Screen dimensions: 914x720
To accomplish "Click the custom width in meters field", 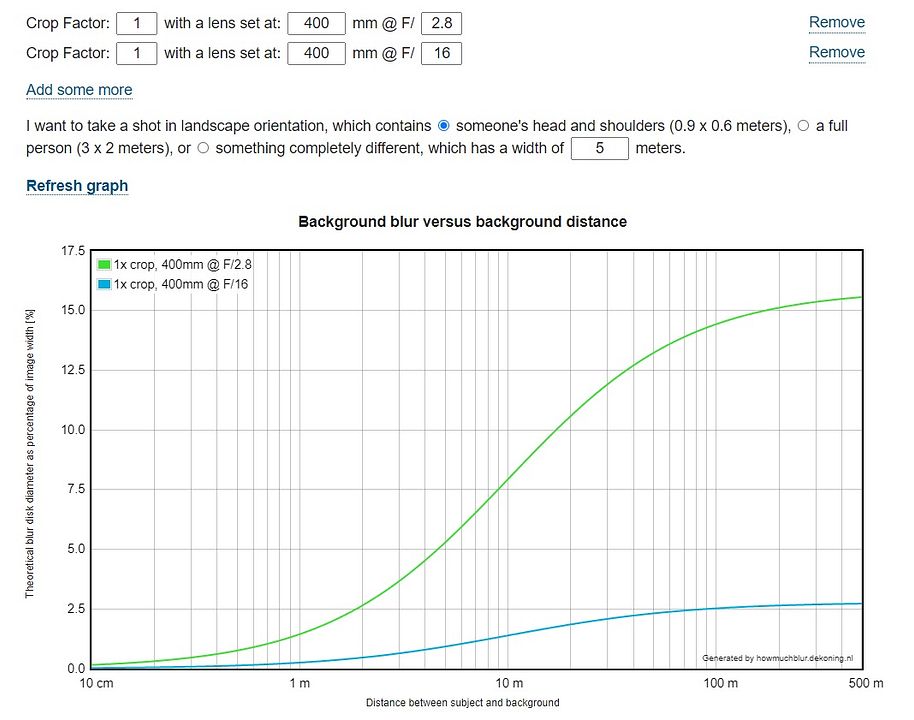I will [x=599, y=148].
